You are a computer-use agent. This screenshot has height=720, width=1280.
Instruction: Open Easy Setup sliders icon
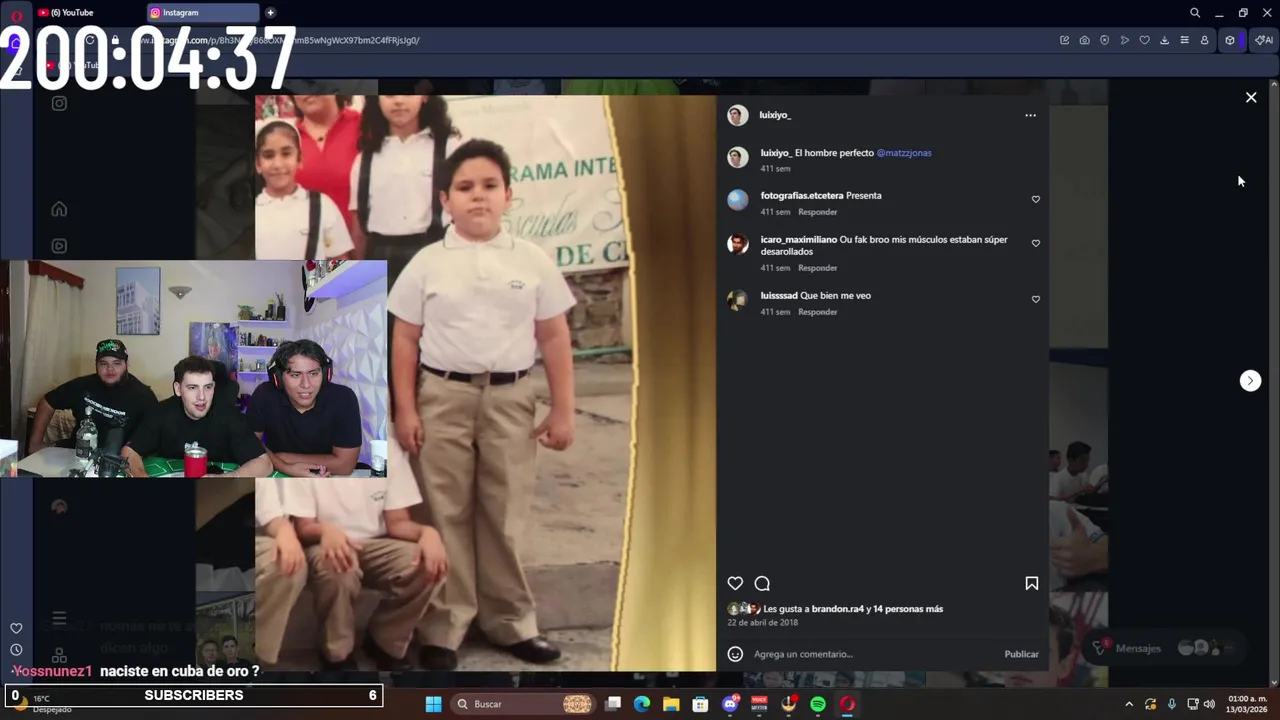point(1184,40)
